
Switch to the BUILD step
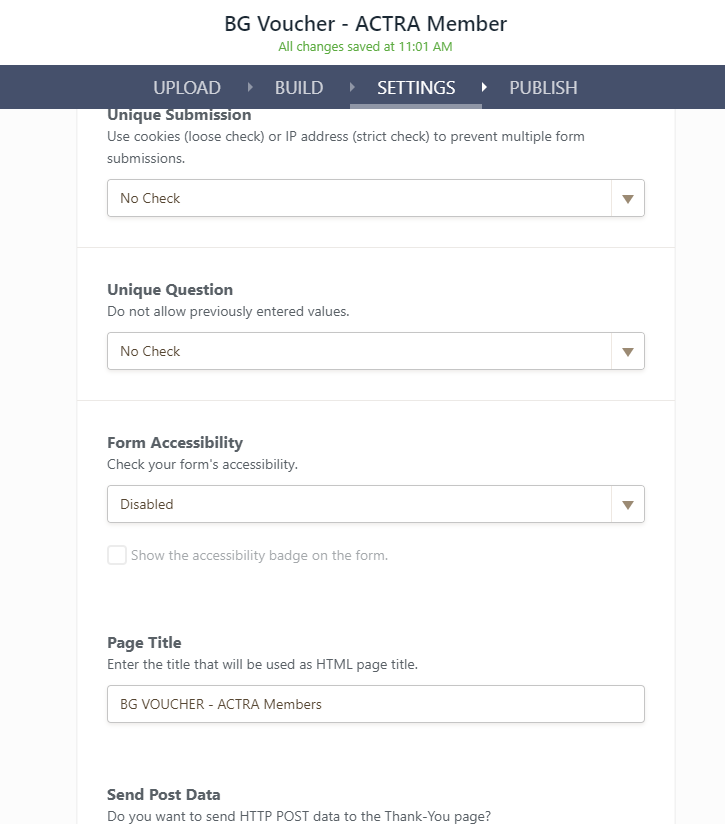[x=298, y=88]
